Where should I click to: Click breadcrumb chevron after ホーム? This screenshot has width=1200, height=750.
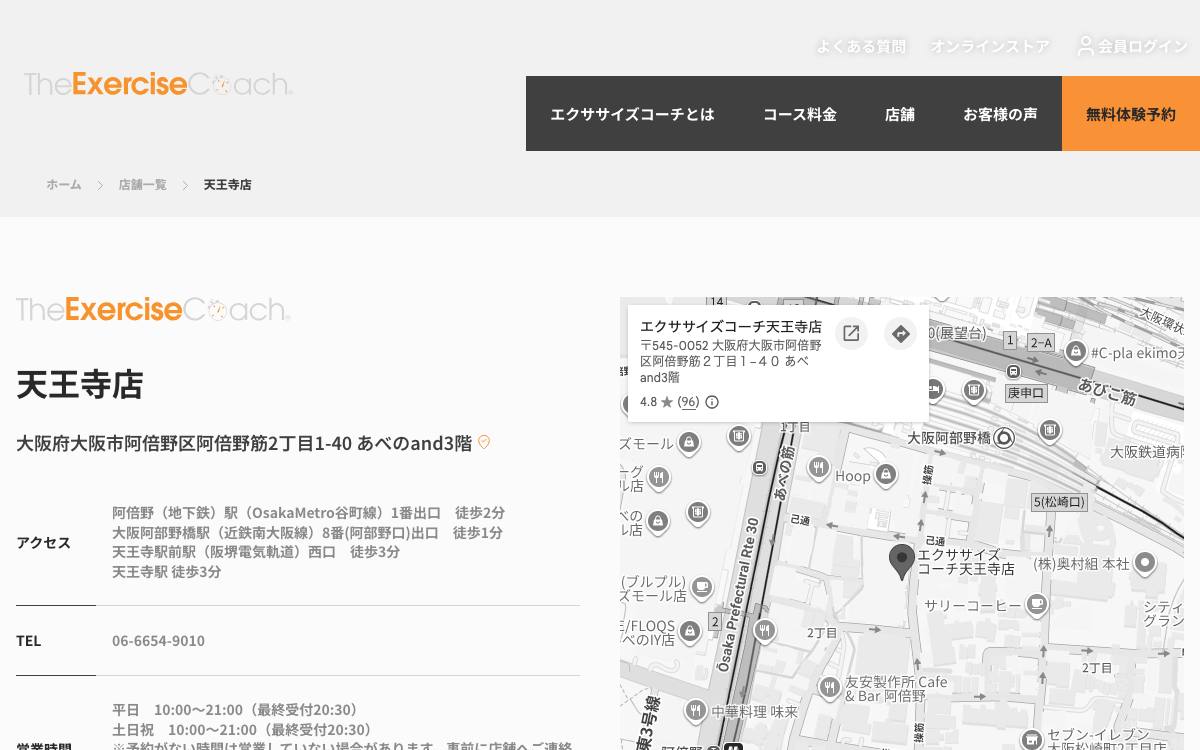100,185
